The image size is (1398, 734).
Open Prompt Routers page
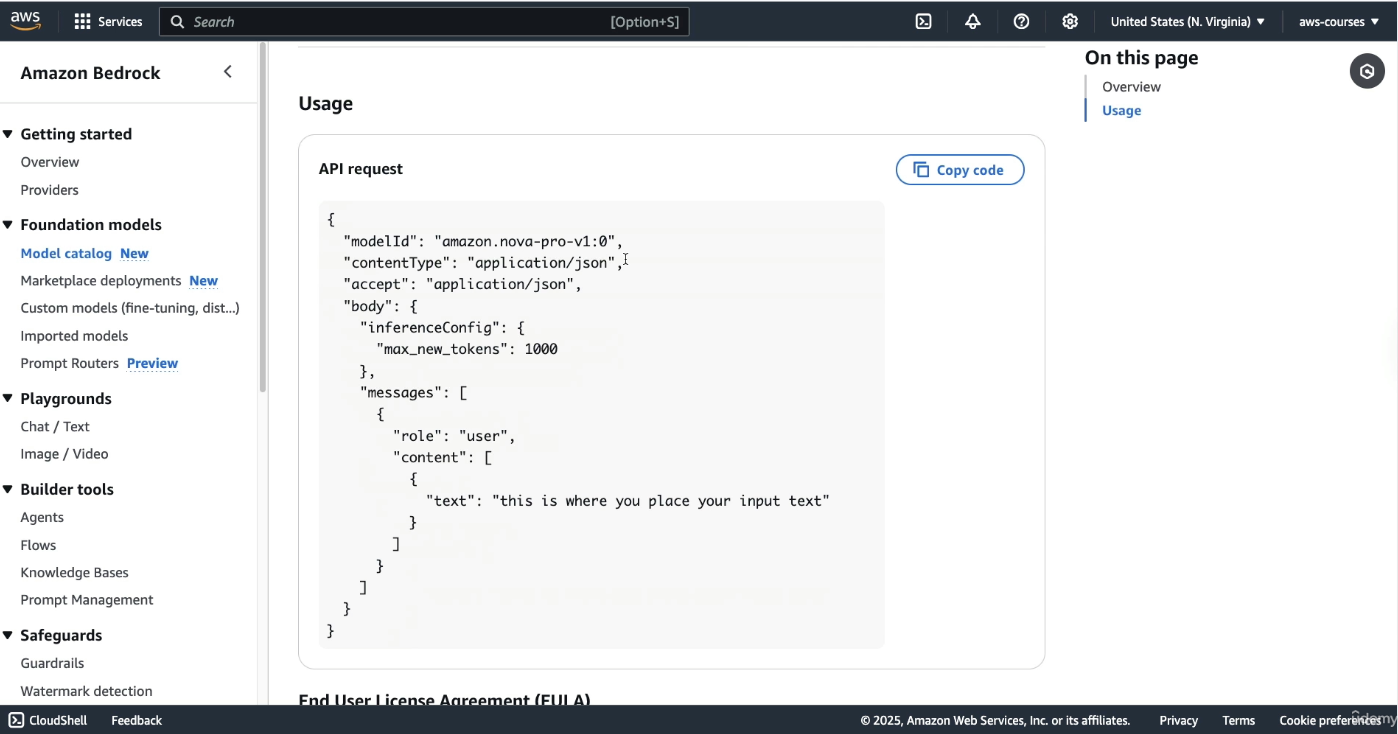point(70,363)
